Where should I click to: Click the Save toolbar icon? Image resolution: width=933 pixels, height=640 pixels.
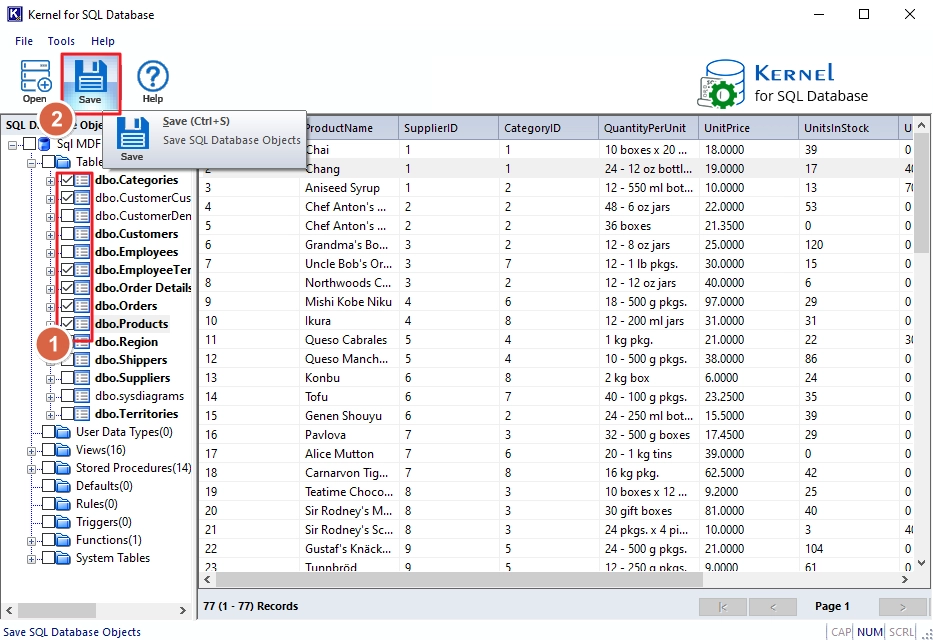[x=90, y=83]
